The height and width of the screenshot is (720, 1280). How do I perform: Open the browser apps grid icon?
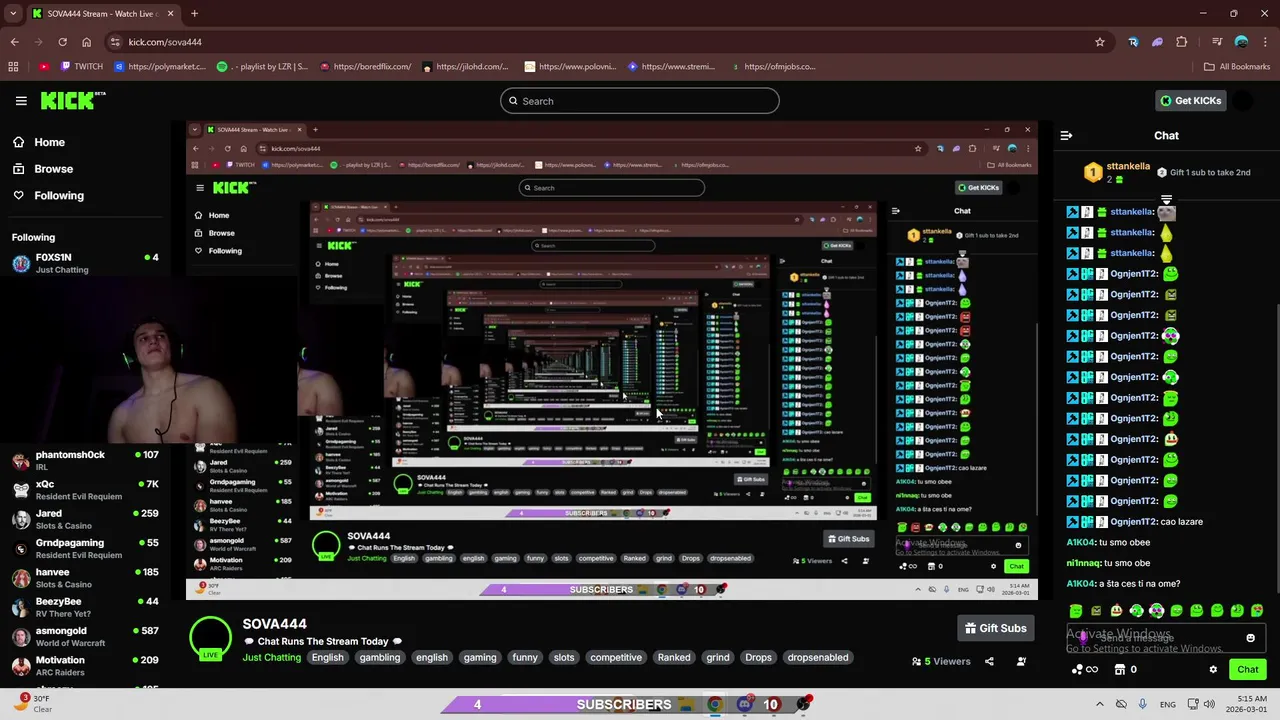pyautogui.click(x=13, y=67)
